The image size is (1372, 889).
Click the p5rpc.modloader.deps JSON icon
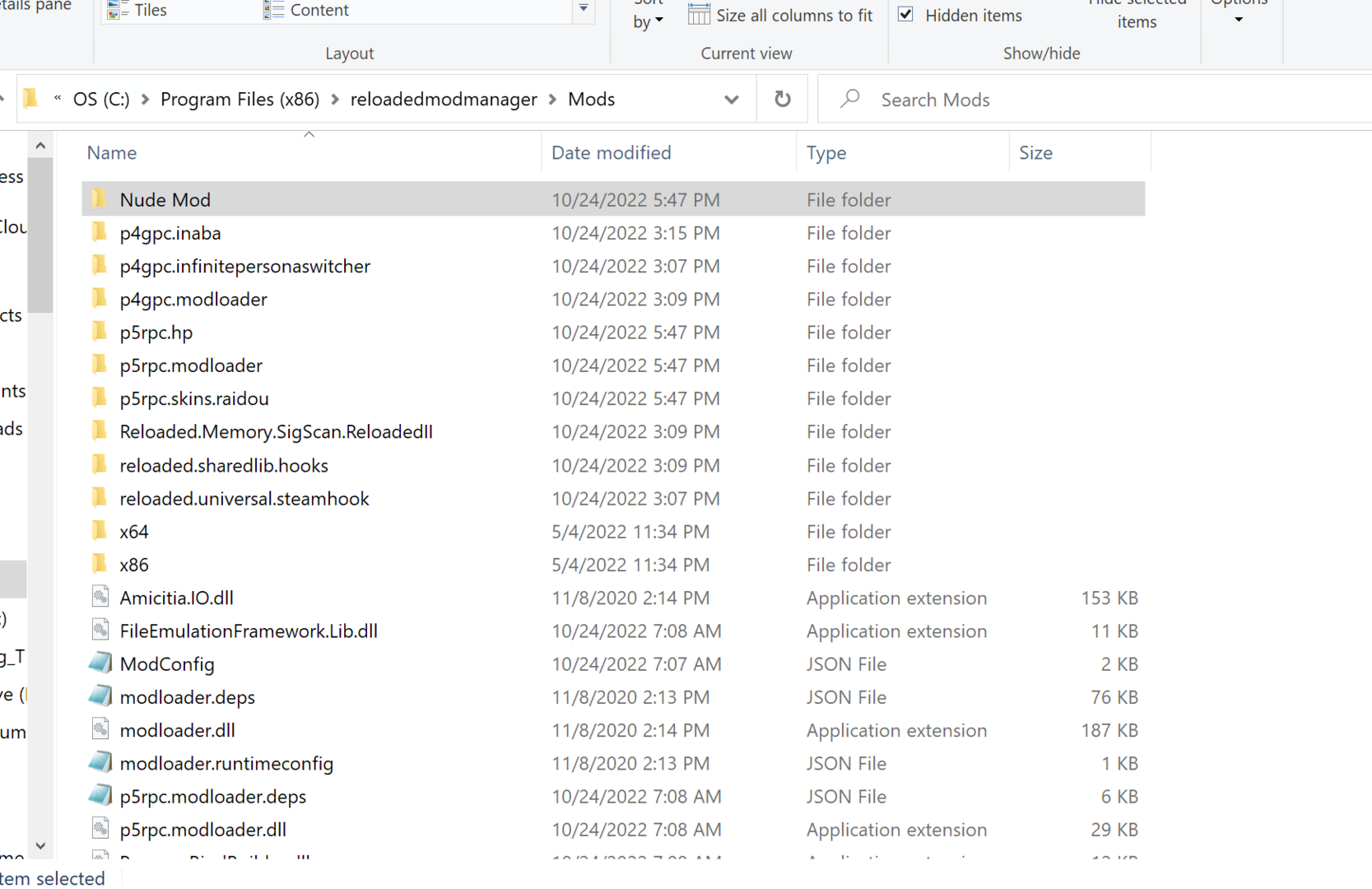(x=100, y=795)
